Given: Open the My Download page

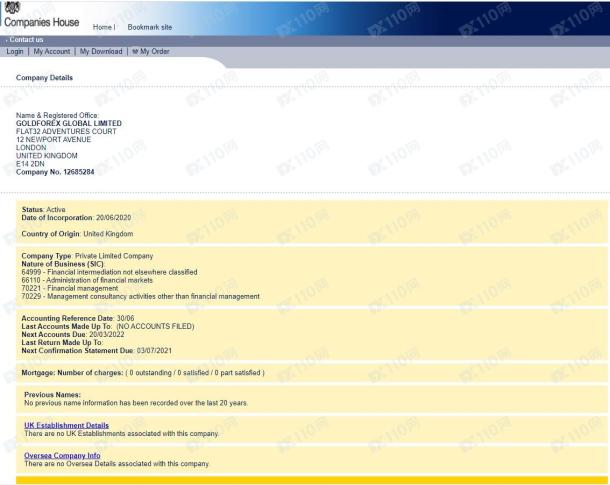Looking at the screenshot, I should (101, 51).
